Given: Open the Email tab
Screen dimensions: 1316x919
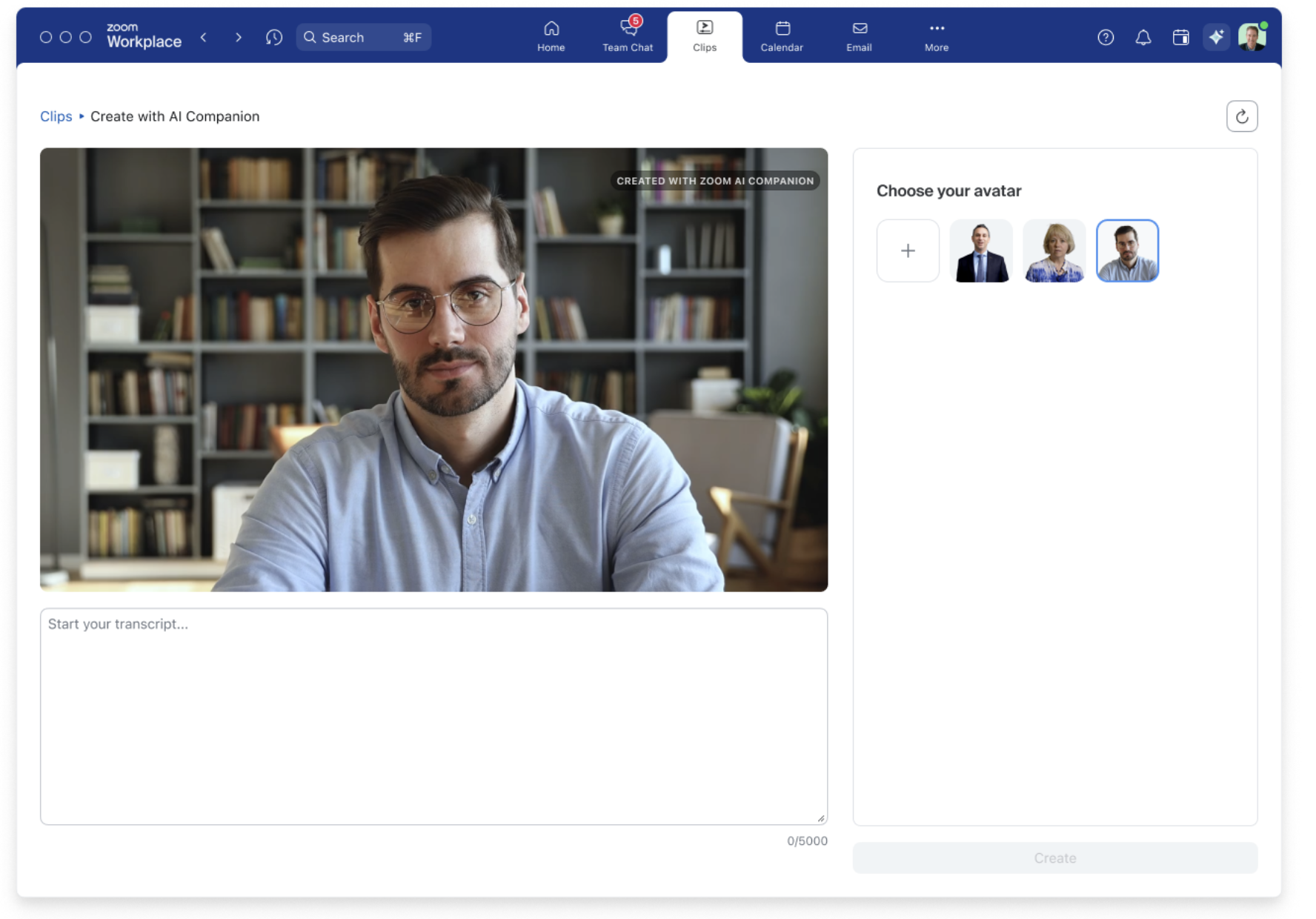Looking at the screenshot, I should pos(859,36).
